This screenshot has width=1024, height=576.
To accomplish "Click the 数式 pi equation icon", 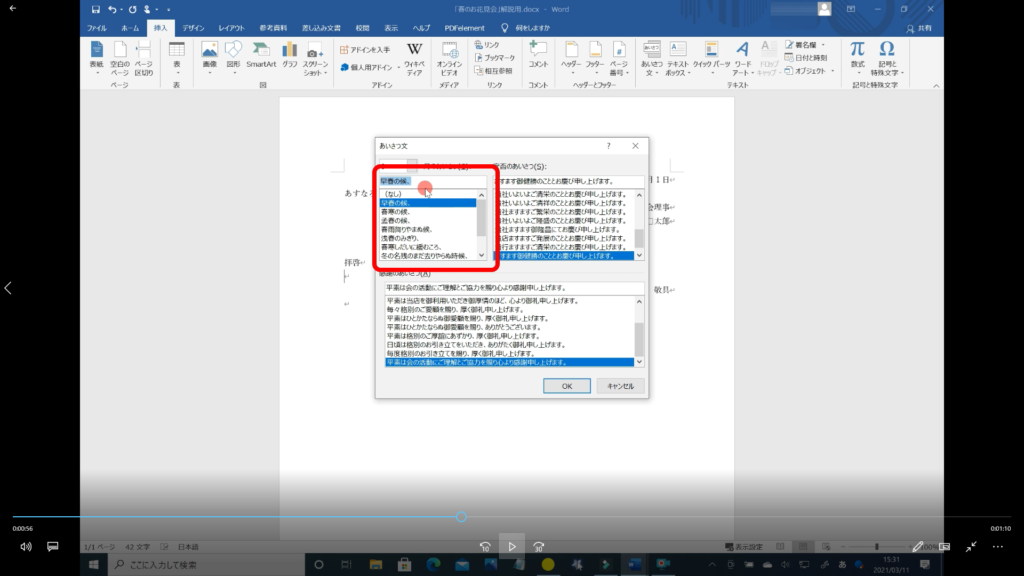I will 857,54.
